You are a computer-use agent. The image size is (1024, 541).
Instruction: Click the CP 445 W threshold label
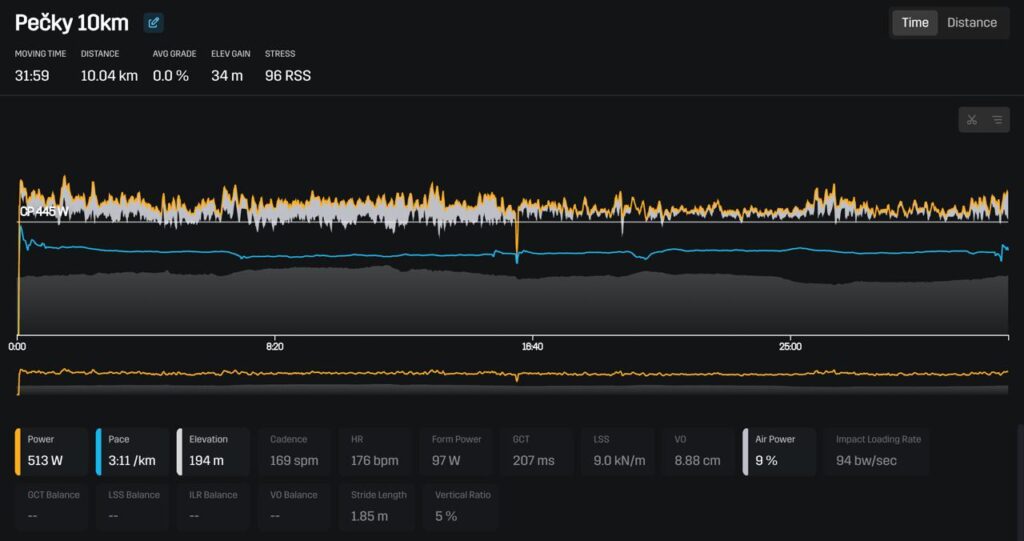(45, 211)
